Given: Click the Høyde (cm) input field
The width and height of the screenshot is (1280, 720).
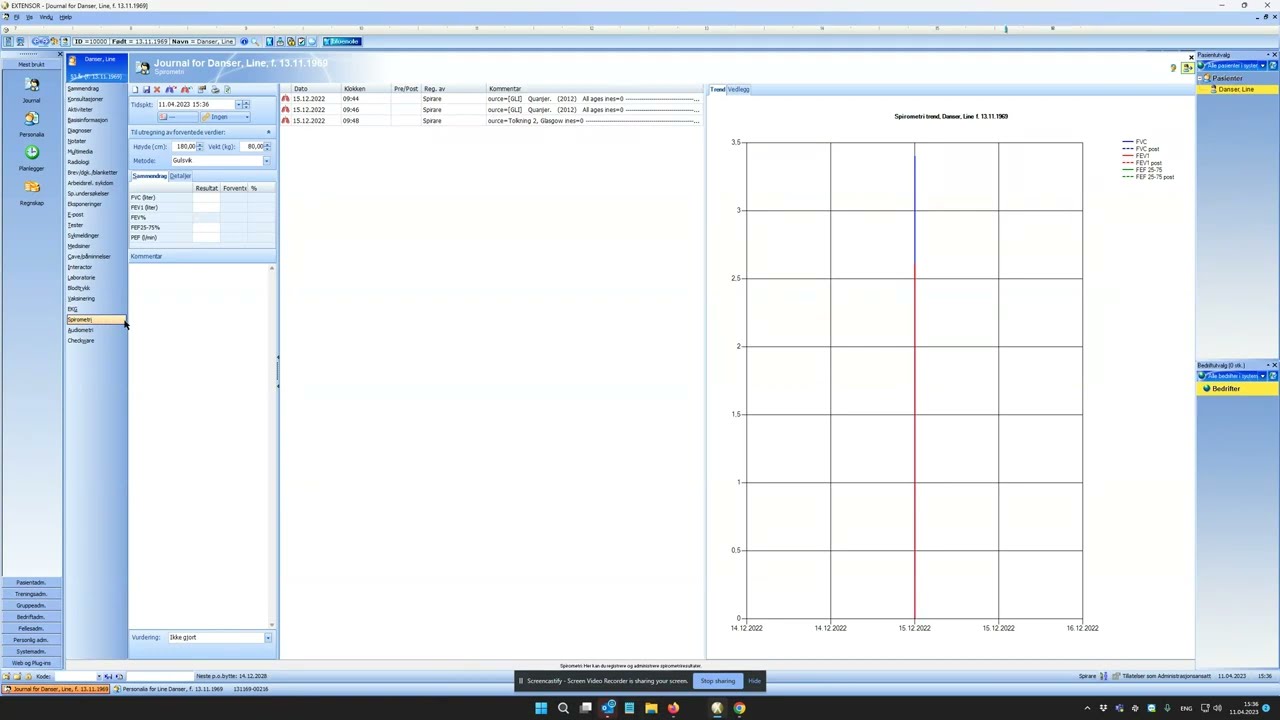Looking at the screenshot, I should [184, 147].
